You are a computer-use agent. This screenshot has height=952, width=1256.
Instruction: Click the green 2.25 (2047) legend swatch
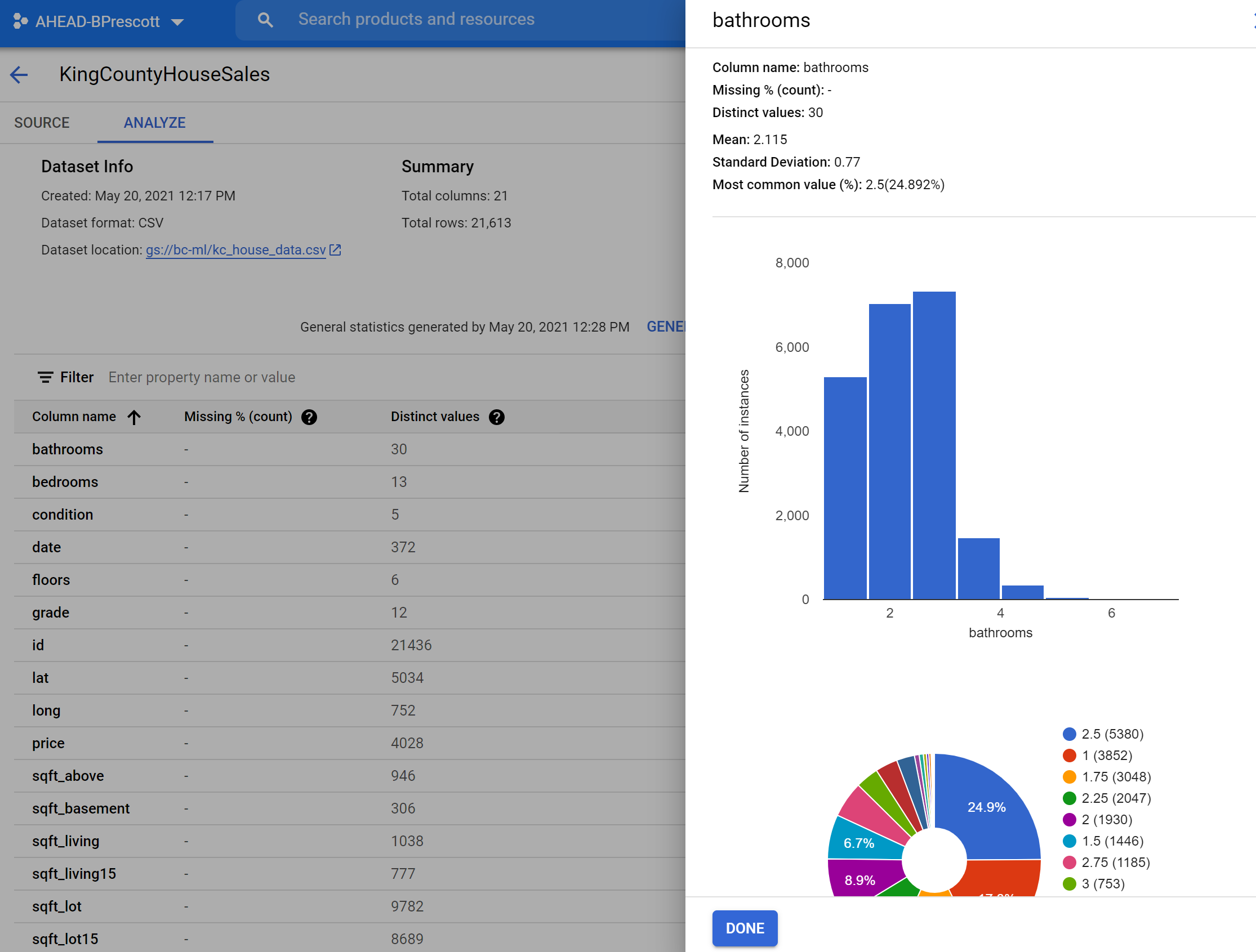tap(1069, 798)
